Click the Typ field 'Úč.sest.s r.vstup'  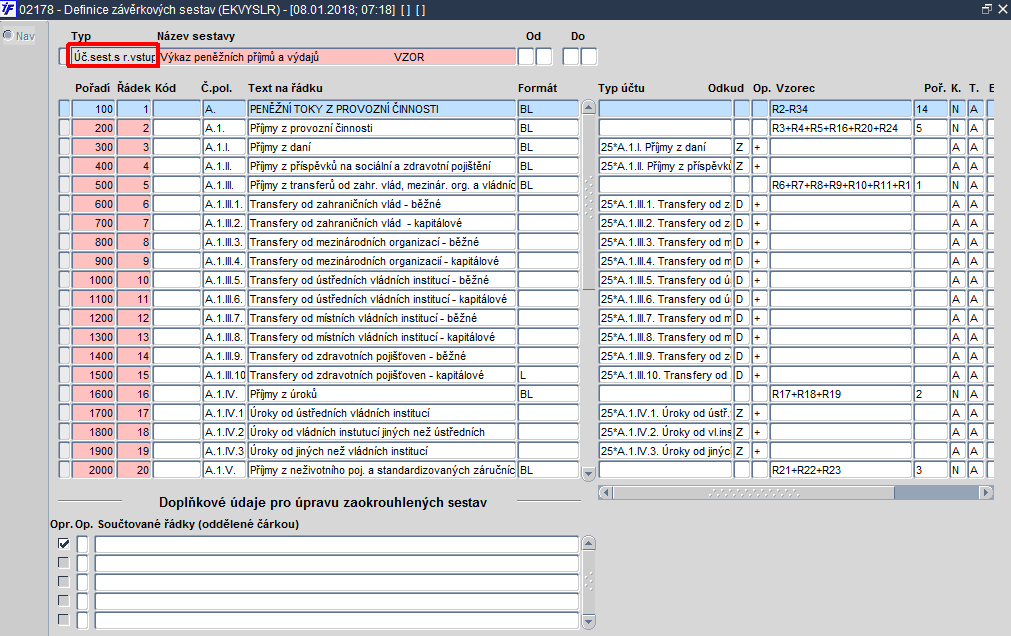pos(113,57)
